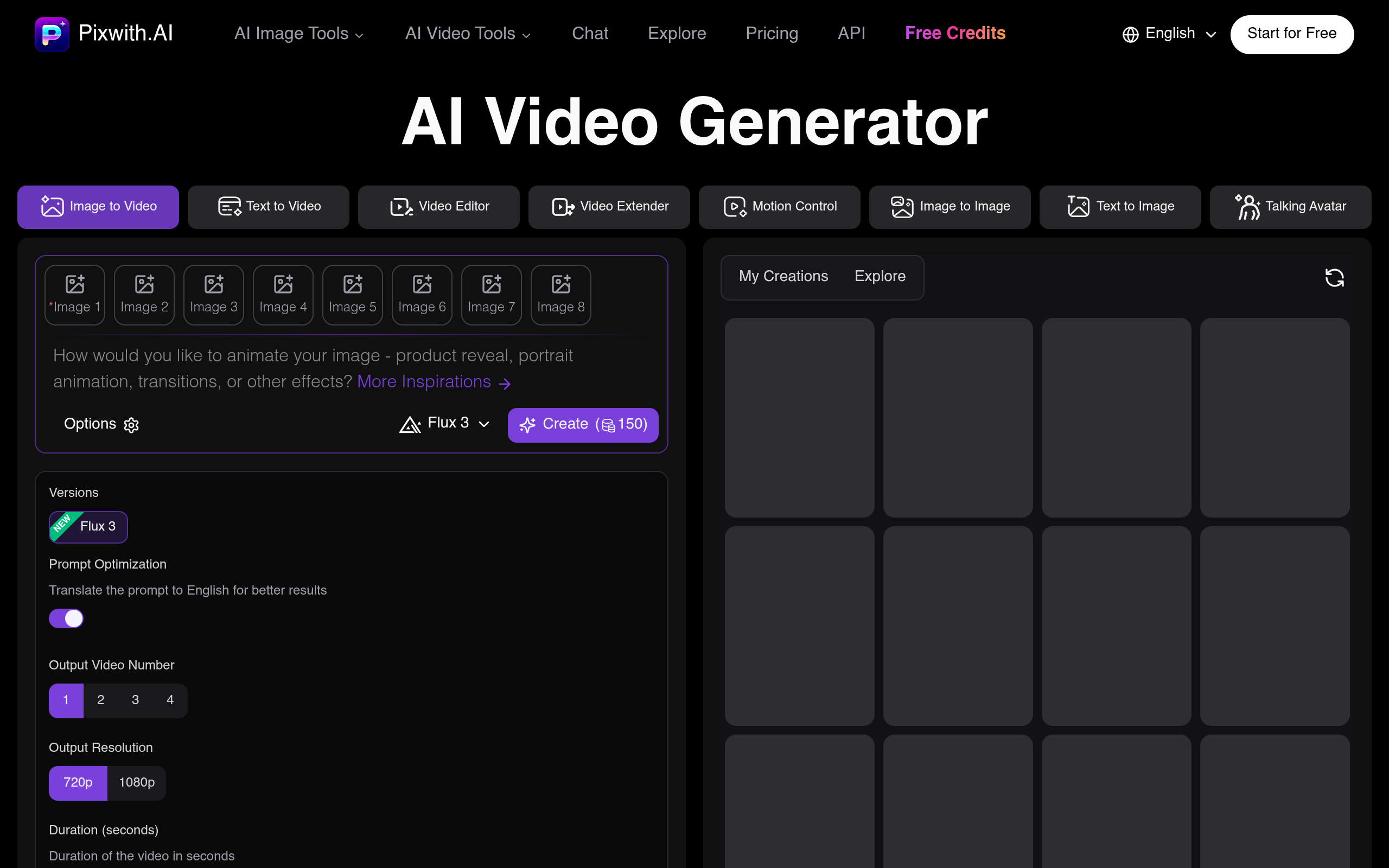Click the refresh creations icon
Image resolution: width=1389 pixels, height=868 pixels.
click(x=1335, y=278)
